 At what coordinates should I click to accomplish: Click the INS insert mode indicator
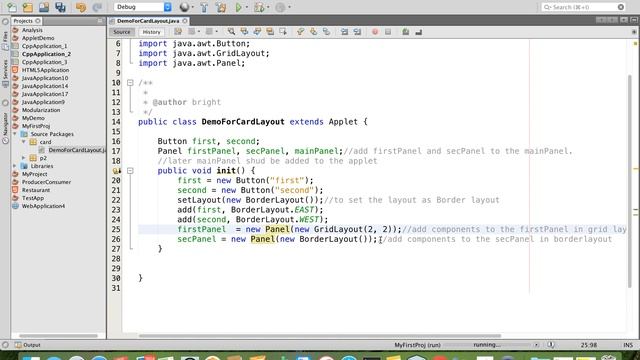click(628, 345)
